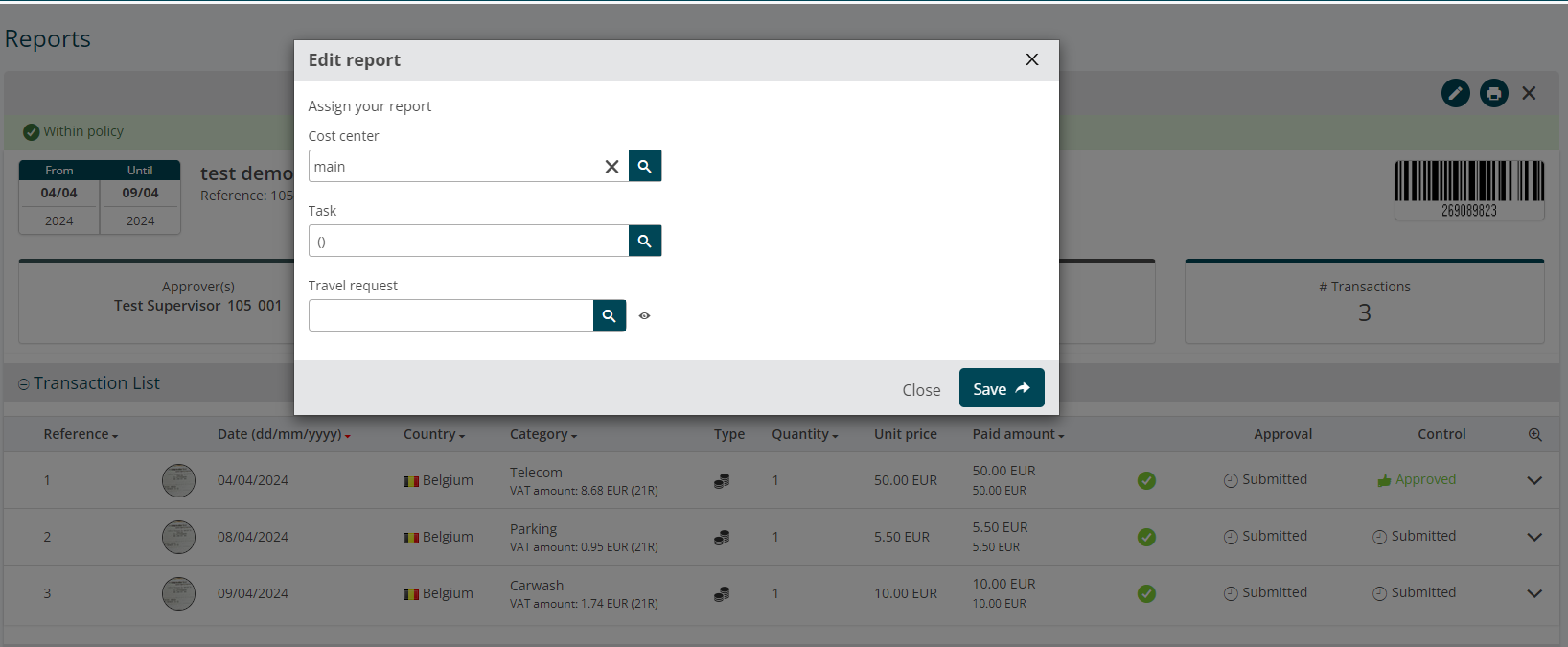
Task: Click the Cost center search icon
Action: (644, 166)
